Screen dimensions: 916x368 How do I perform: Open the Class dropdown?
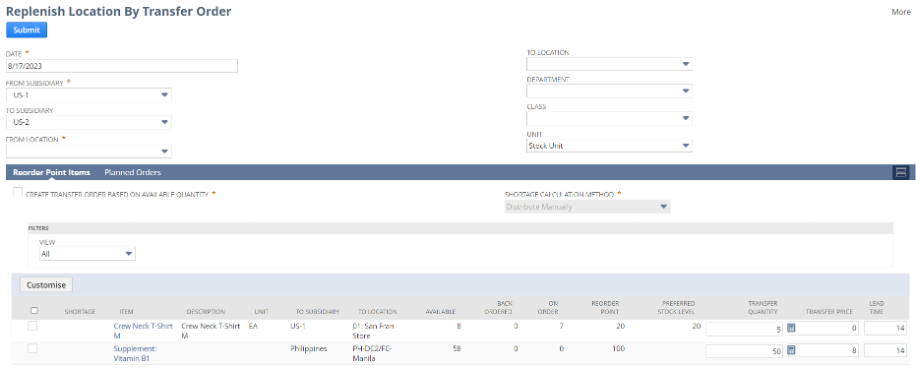[x=609, y=119]
